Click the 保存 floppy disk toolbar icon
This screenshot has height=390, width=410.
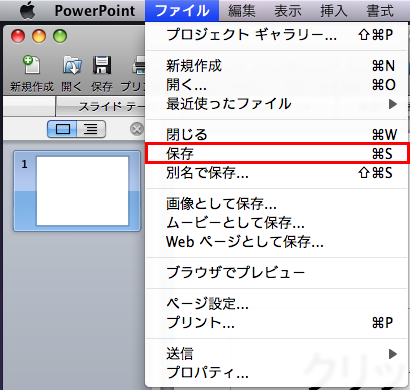pyautogui.click(x=102, y=65)
